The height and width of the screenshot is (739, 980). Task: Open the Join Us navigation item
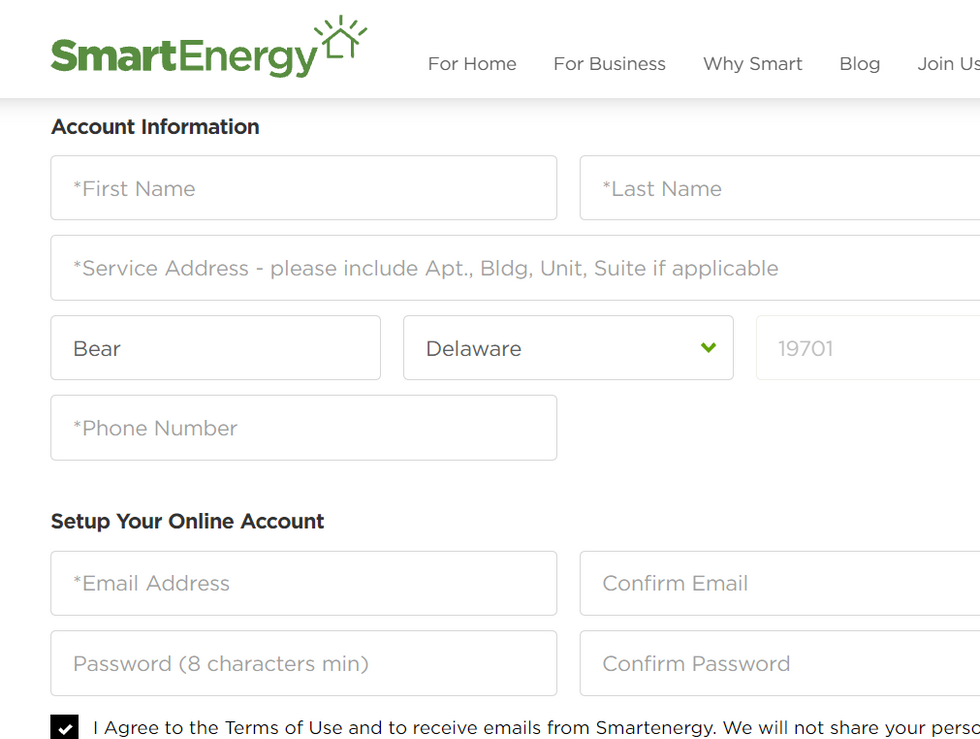[x=948, y=64]
